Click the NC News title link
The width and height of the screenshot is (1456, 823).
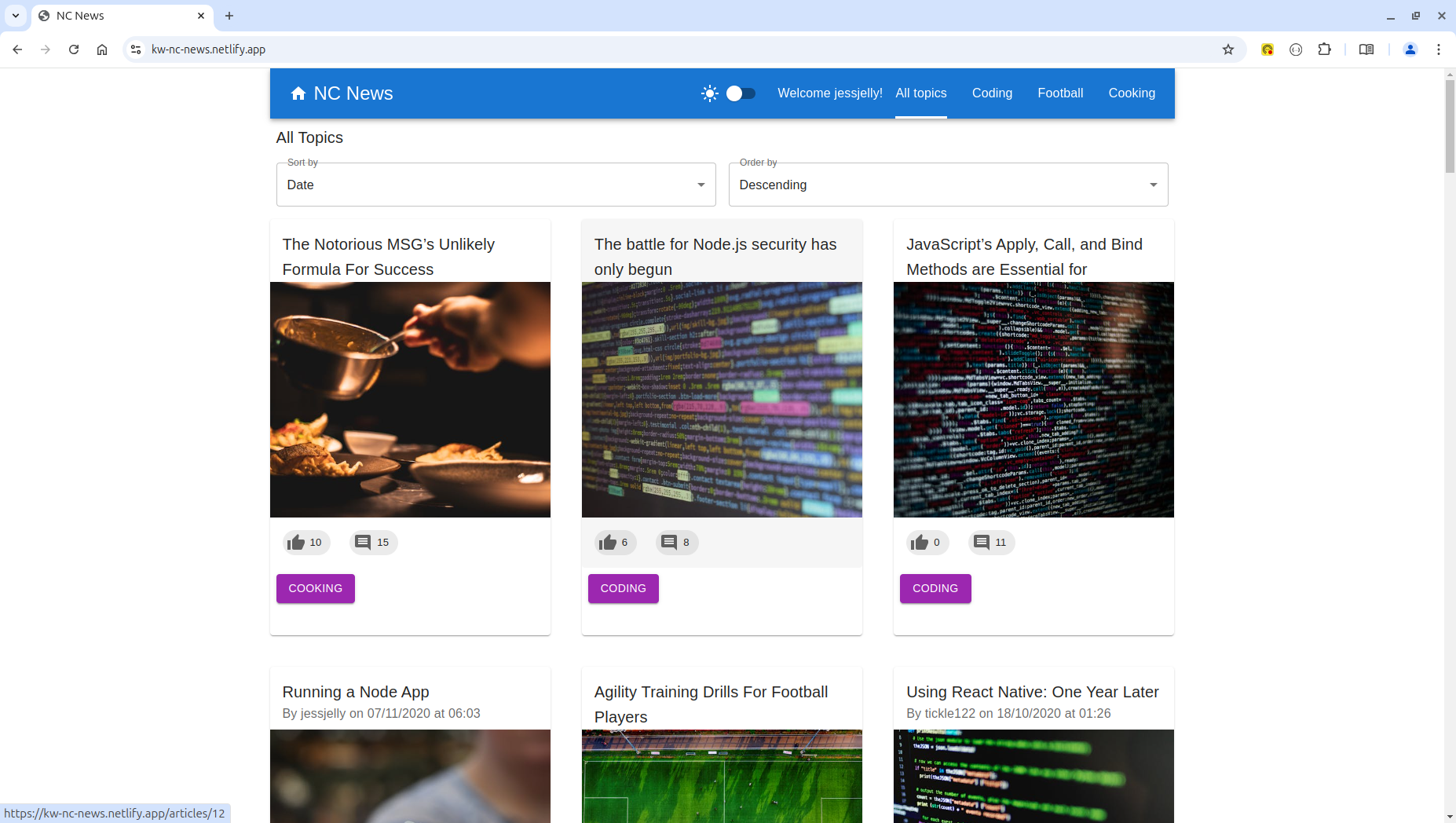[x=353, y=93]
